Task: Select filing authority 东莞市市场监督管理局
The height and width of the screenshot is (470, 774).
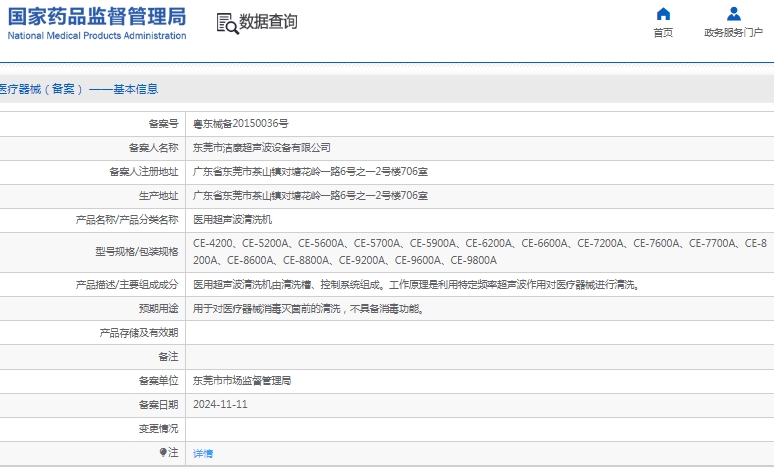Action: coord(242,381)
